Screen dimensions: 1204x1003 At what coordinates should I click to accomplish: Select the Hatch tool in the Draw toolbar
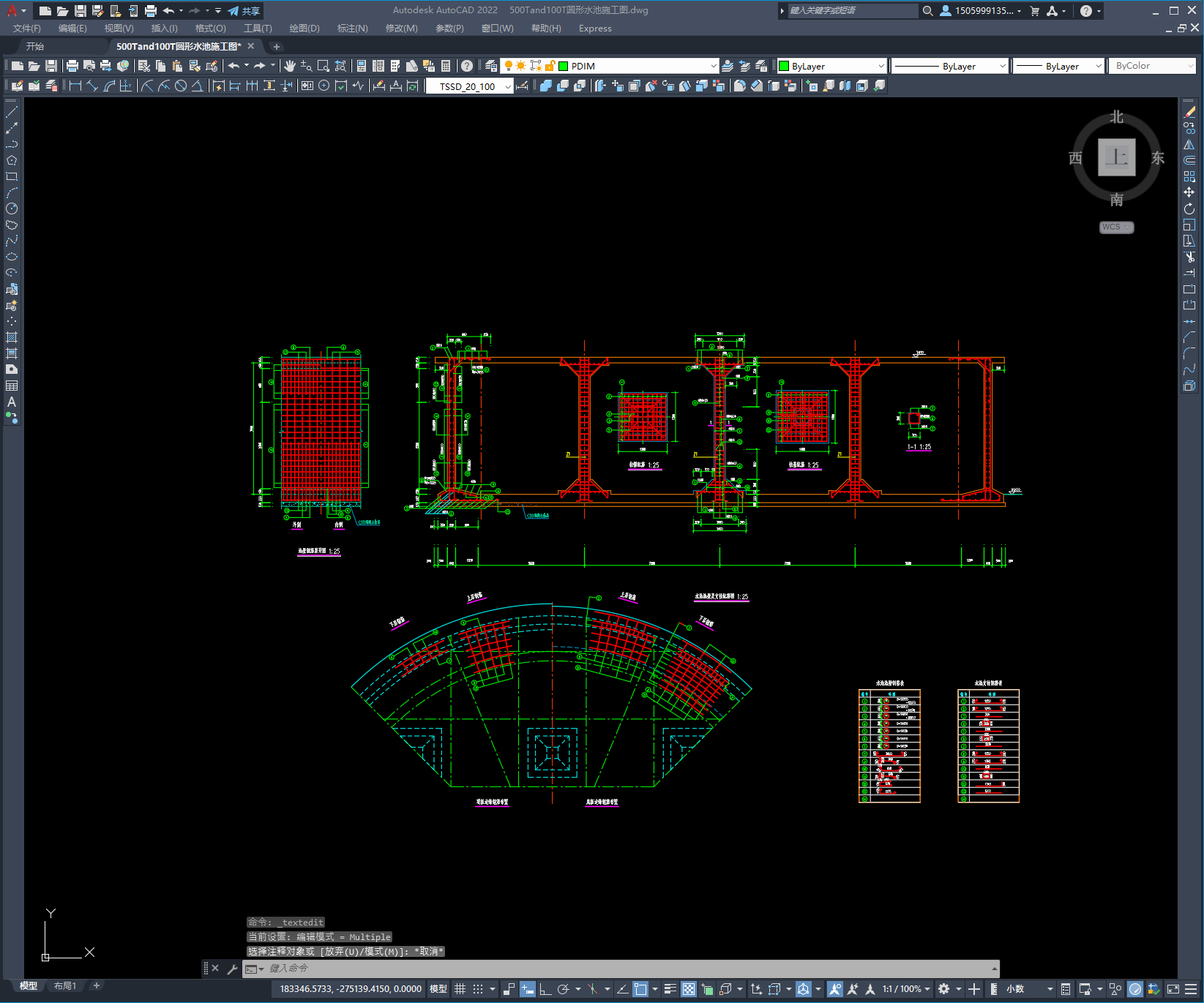(x=12, y=337)
